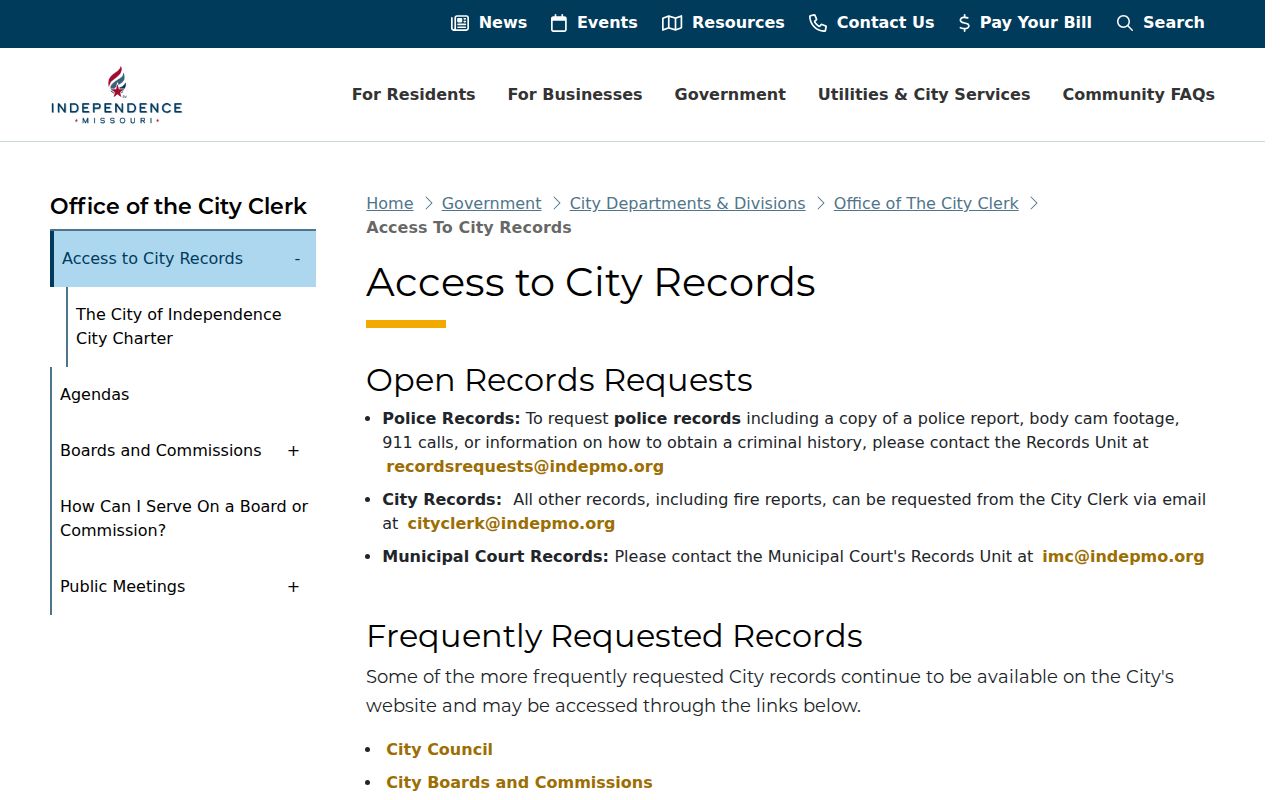The height and width of the screenshot is (800, 1280).
Task: Open City Boards and Commissions link
Action: 520,783
